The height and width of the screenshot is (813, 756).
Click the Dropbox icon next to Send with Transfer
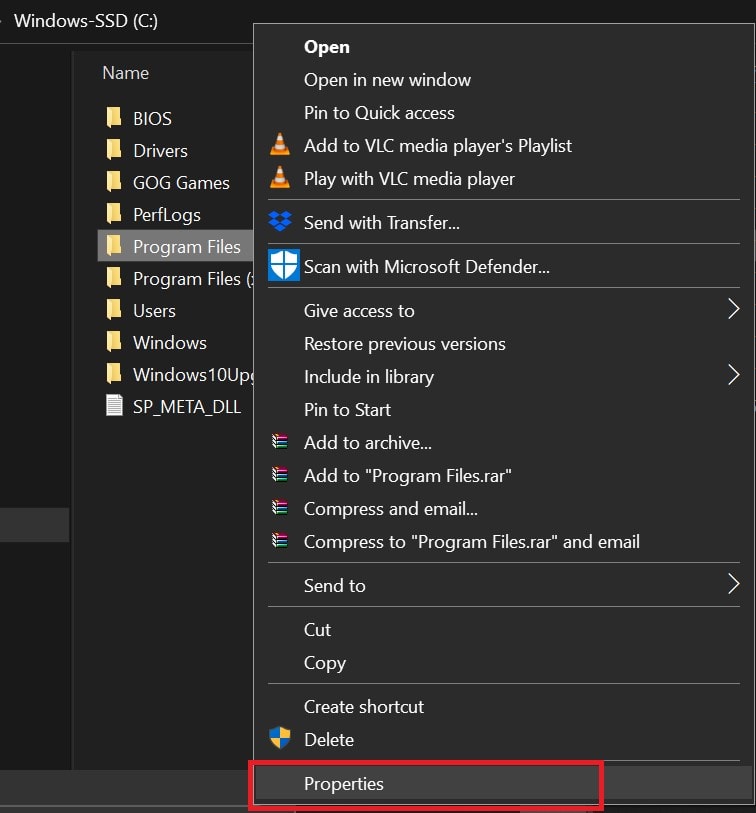coord(281,222)
